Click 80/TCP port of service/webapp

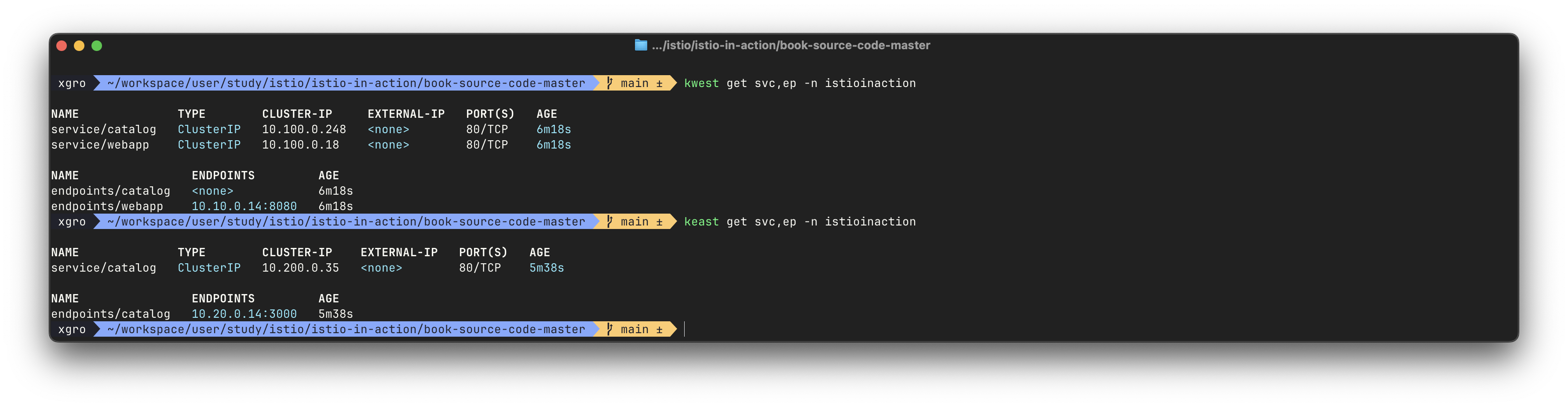tap(487, 145)
